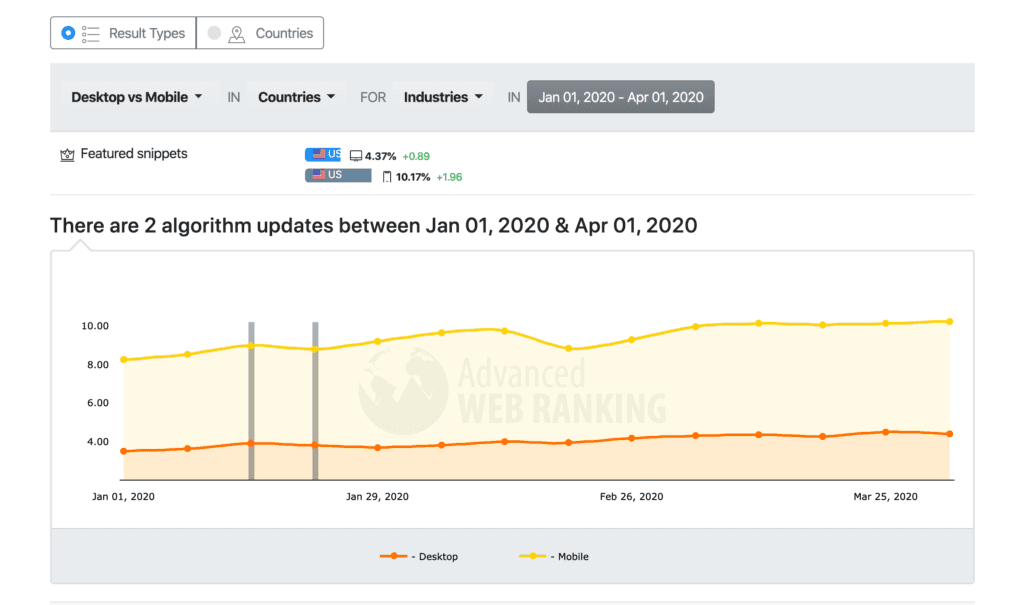The height and width of the screenshot is (605, 1024).
Task: Click the list icon beside Result Types
Action: 90,34
